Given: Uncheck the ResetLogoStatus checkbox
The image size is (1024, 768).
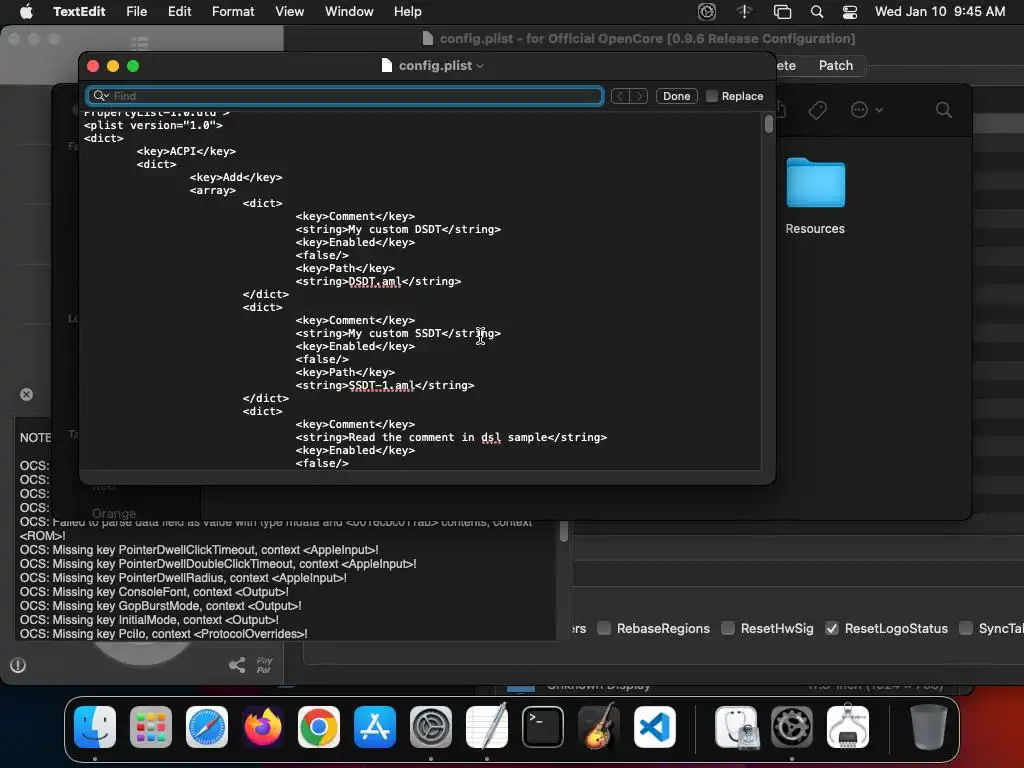Looking at the screenshot, I should pos(832,628).
